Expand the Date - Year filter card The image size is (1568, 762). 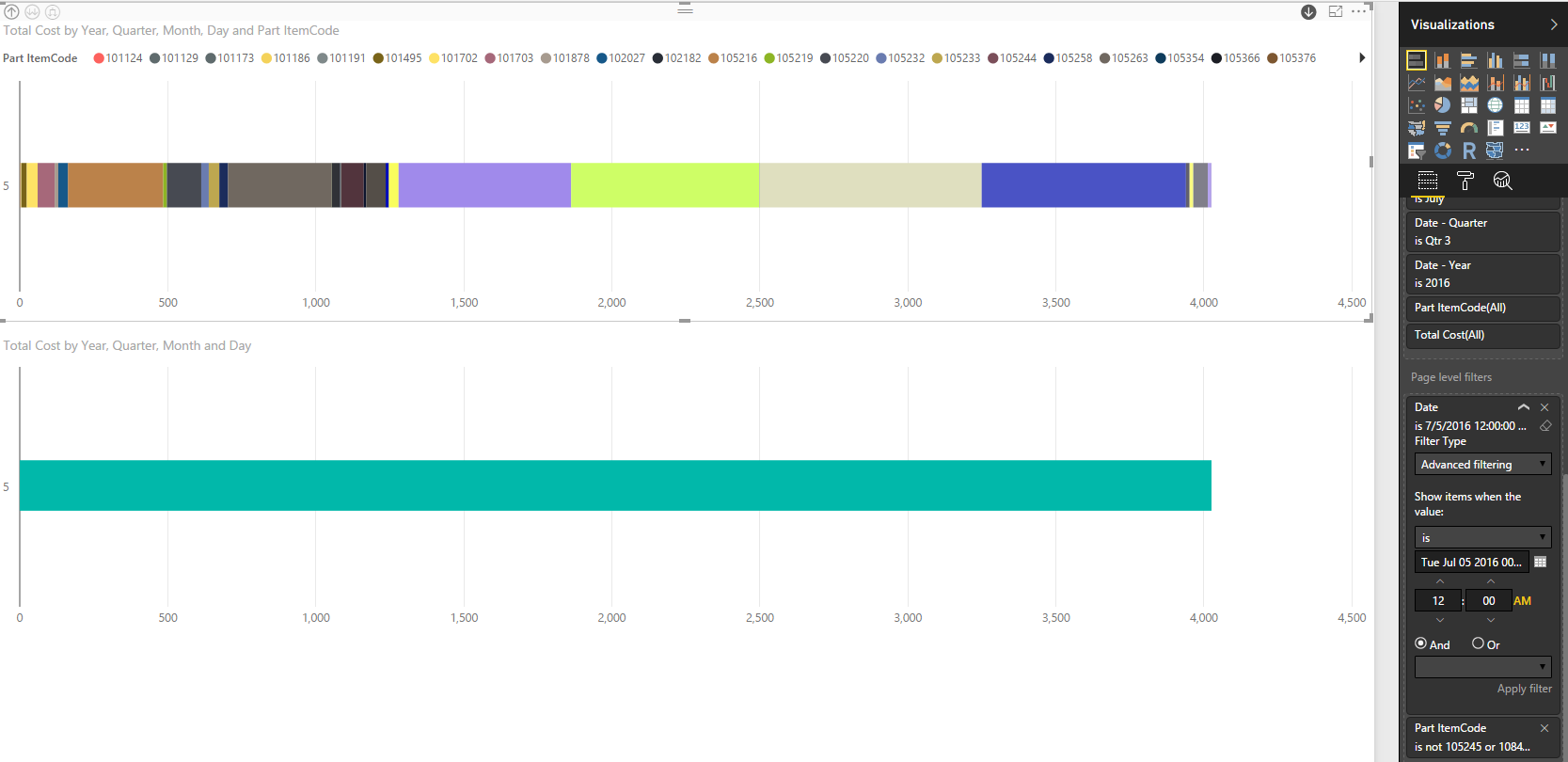click(x=1483, y=274)
